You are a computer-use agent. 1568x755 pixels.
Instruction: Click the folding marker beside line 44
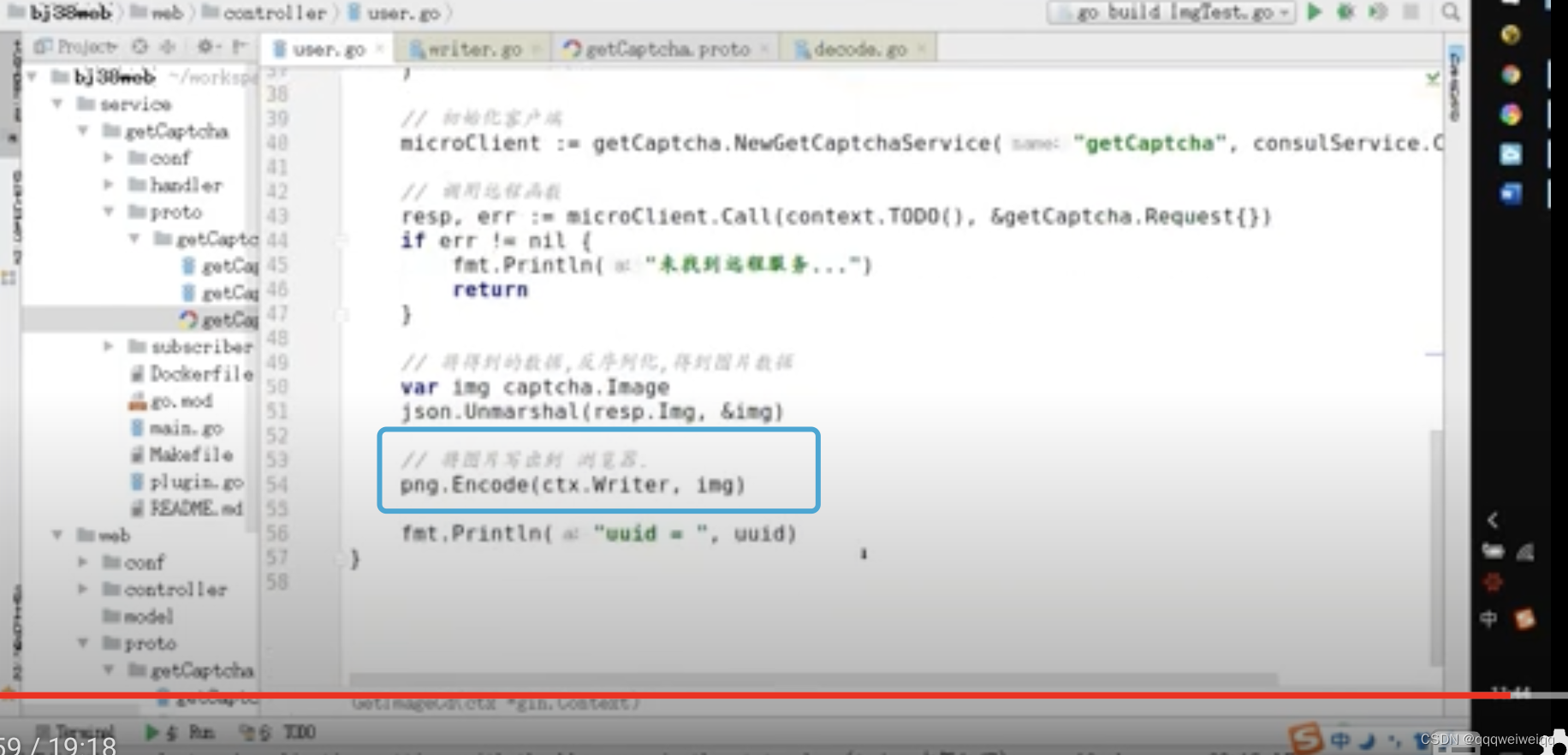pos(342,241)
